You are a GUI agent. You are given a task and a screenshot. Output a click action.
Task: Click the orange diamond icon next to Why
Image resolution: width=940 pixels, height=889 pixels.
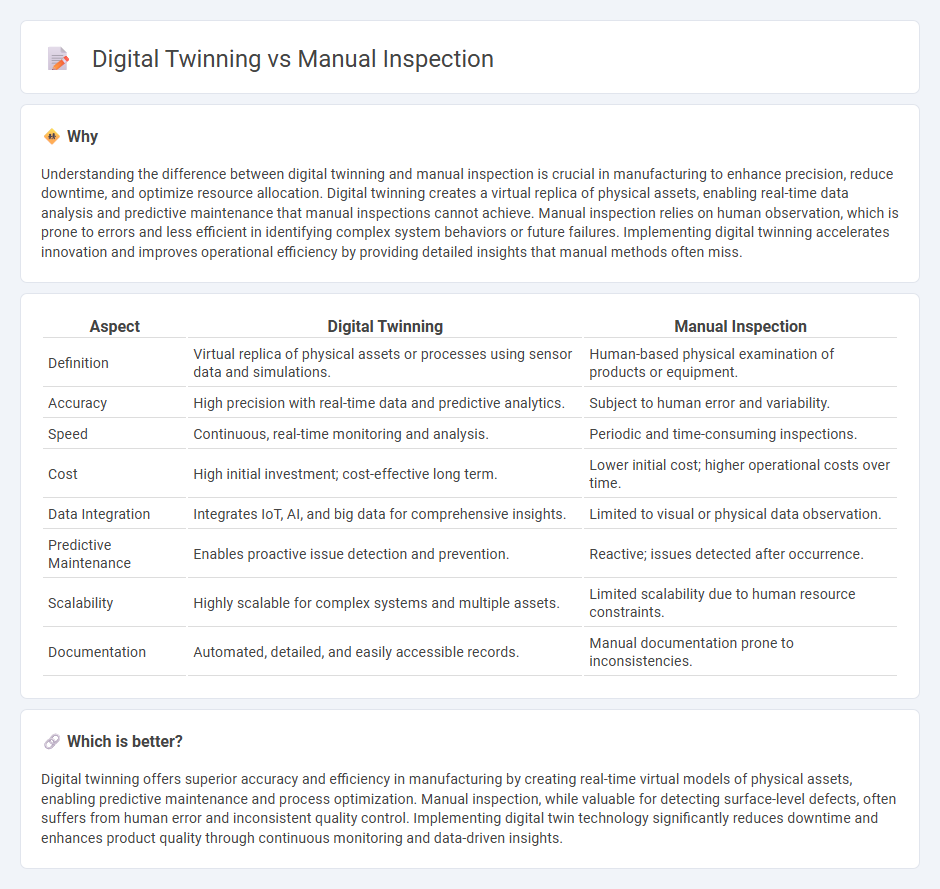click(52, 137)
